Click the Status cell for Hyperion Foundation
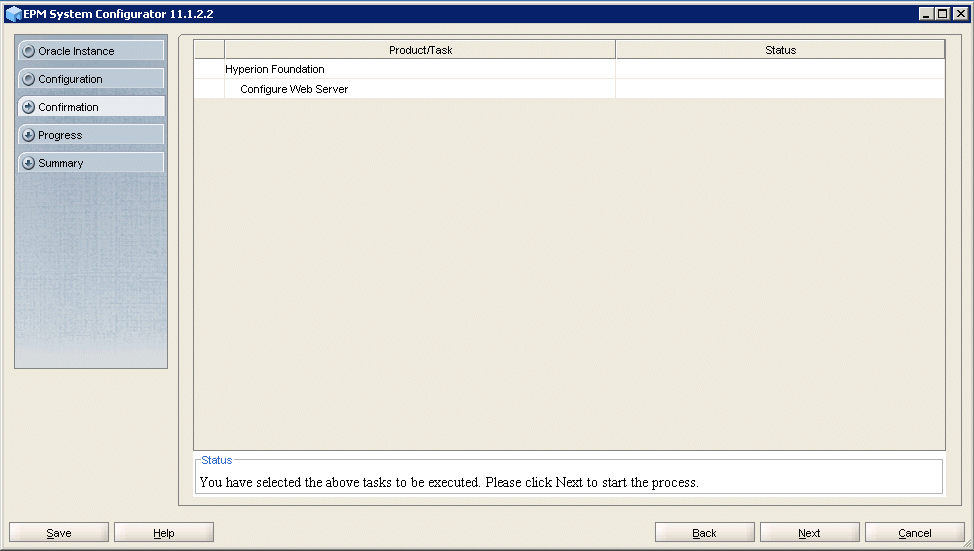This screenshot has width=974, height=551. tap(780, 69)
